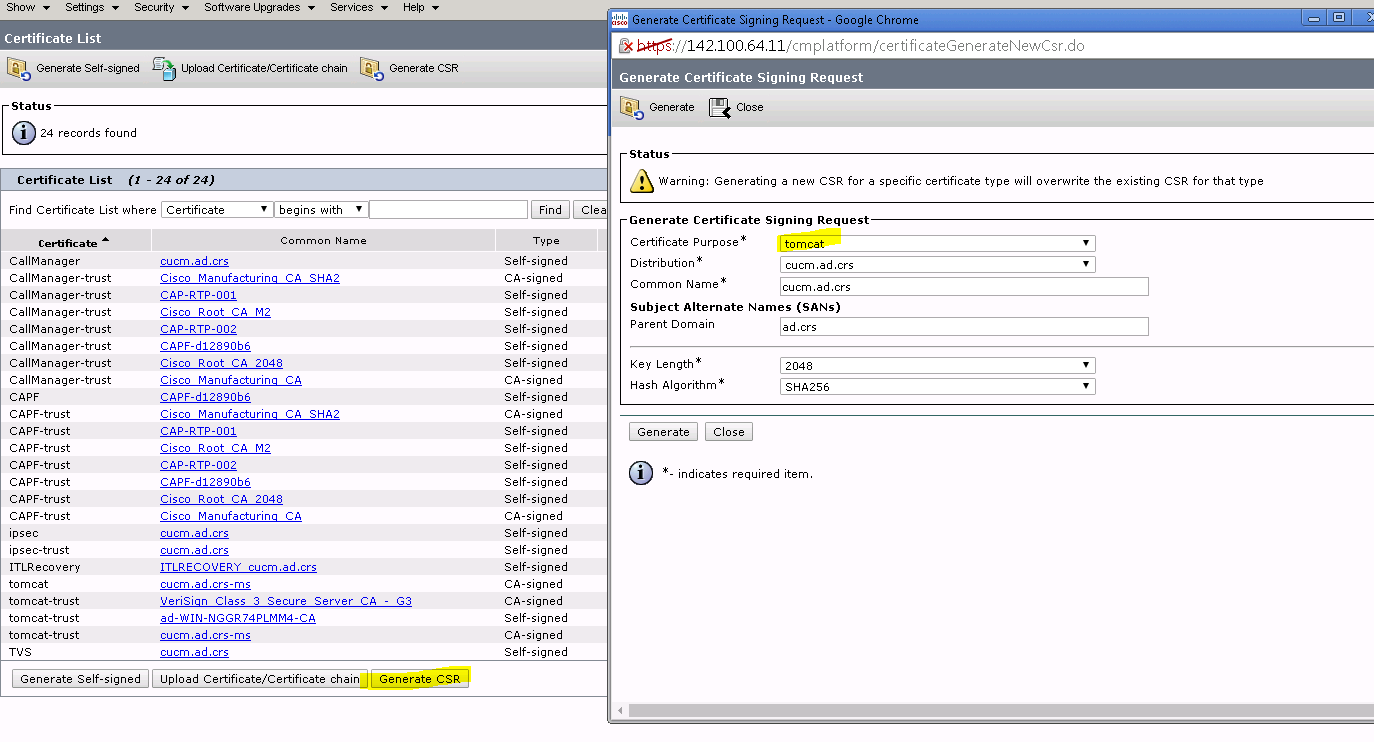
Task: Click Generate CSR toolbar lock icon
Action: [372, 68]
